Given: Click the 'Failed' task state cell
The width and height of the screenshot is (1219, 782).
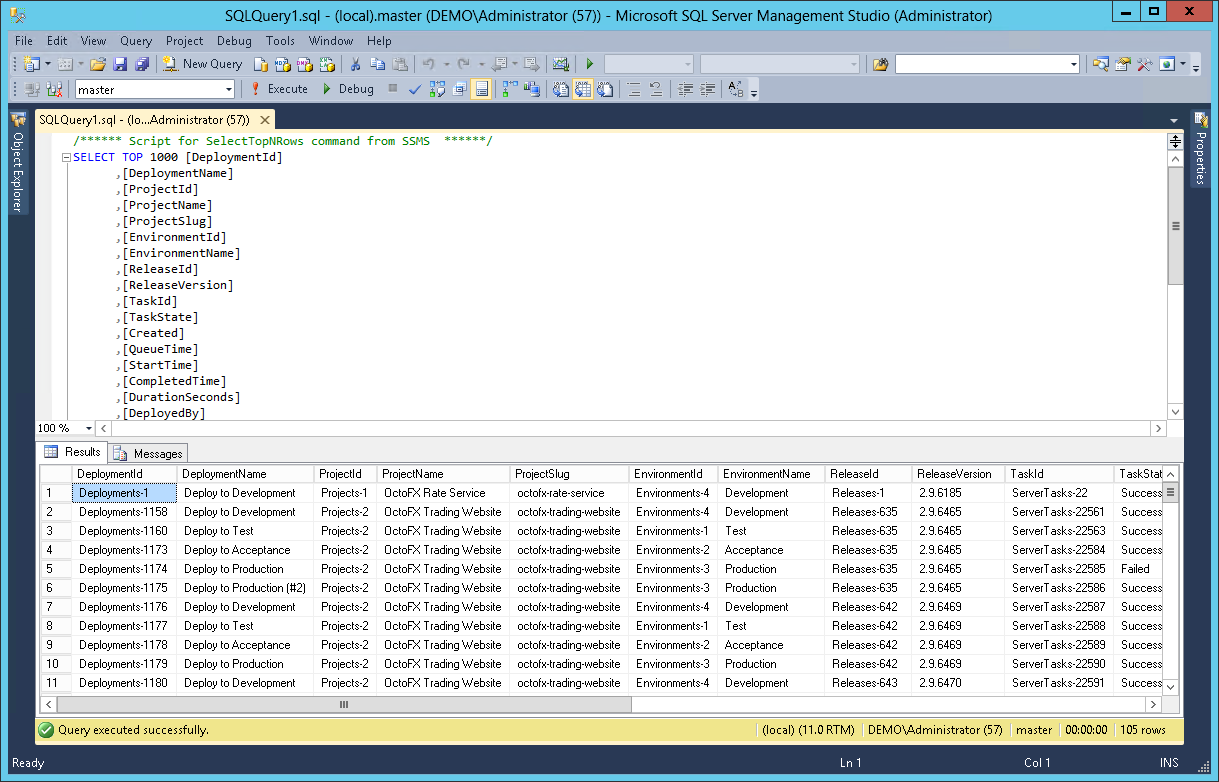Looking at the screenshot, I should click(1138, 569).
